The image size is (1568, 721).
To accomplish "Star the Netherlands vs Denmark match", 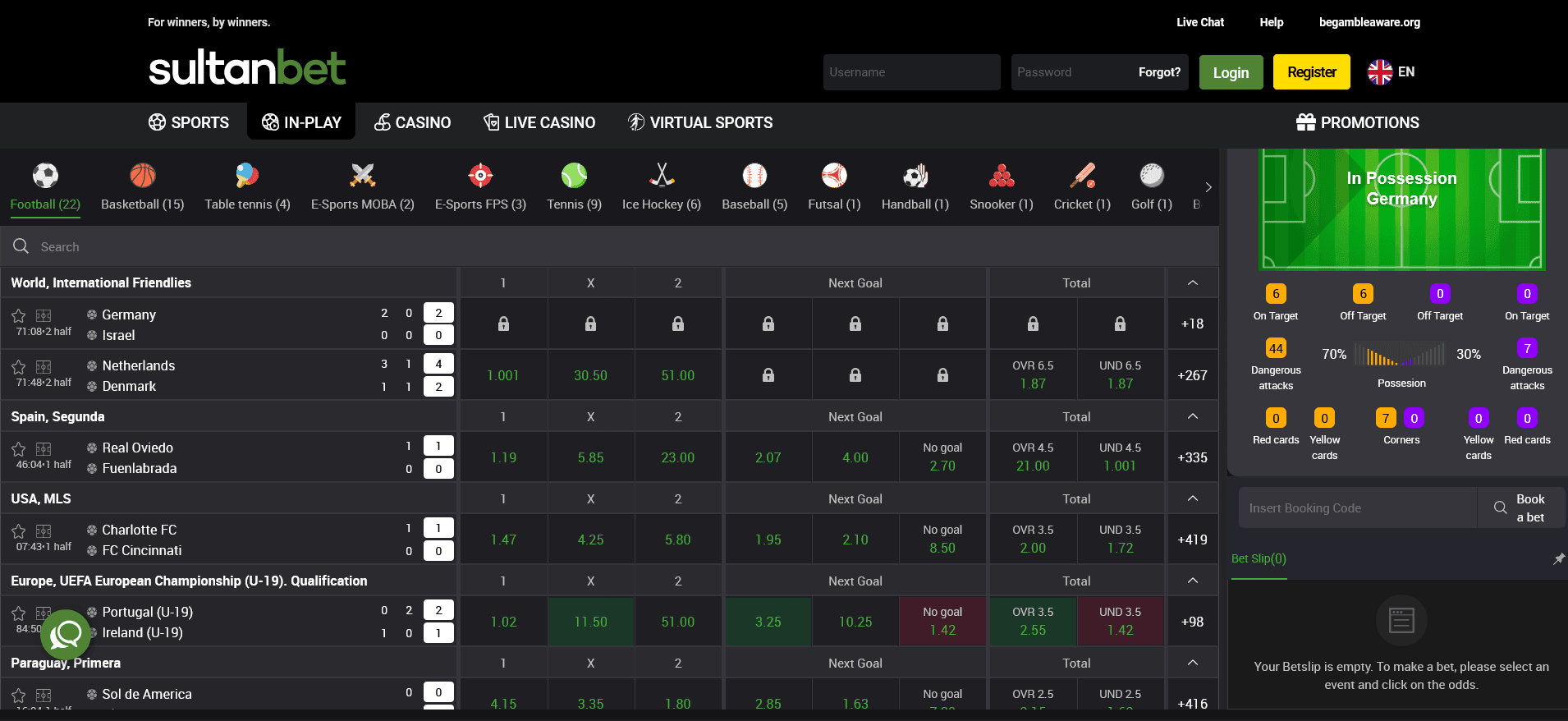I will coord(19,367).
